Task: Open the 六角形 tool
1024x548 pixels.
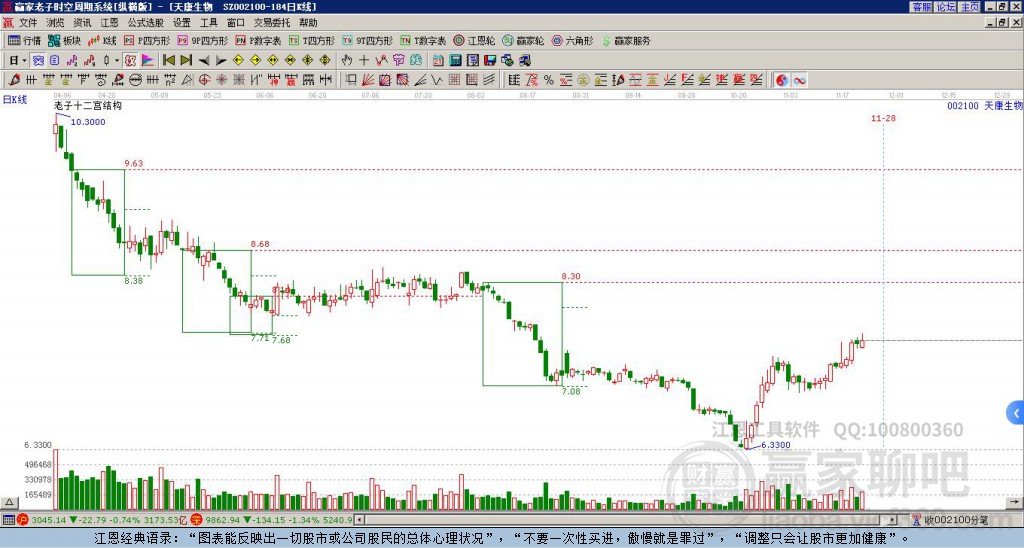Action: (x=572, y=40)
